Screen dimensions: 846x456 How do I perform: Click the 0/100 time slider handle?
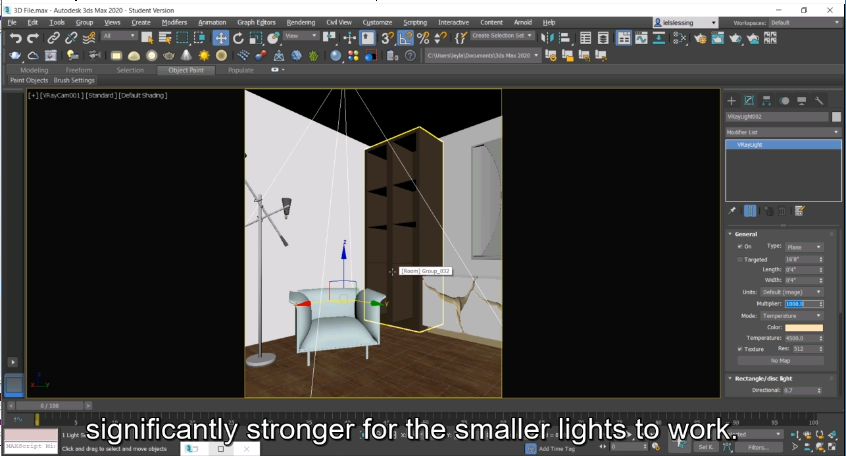[49, 405]
